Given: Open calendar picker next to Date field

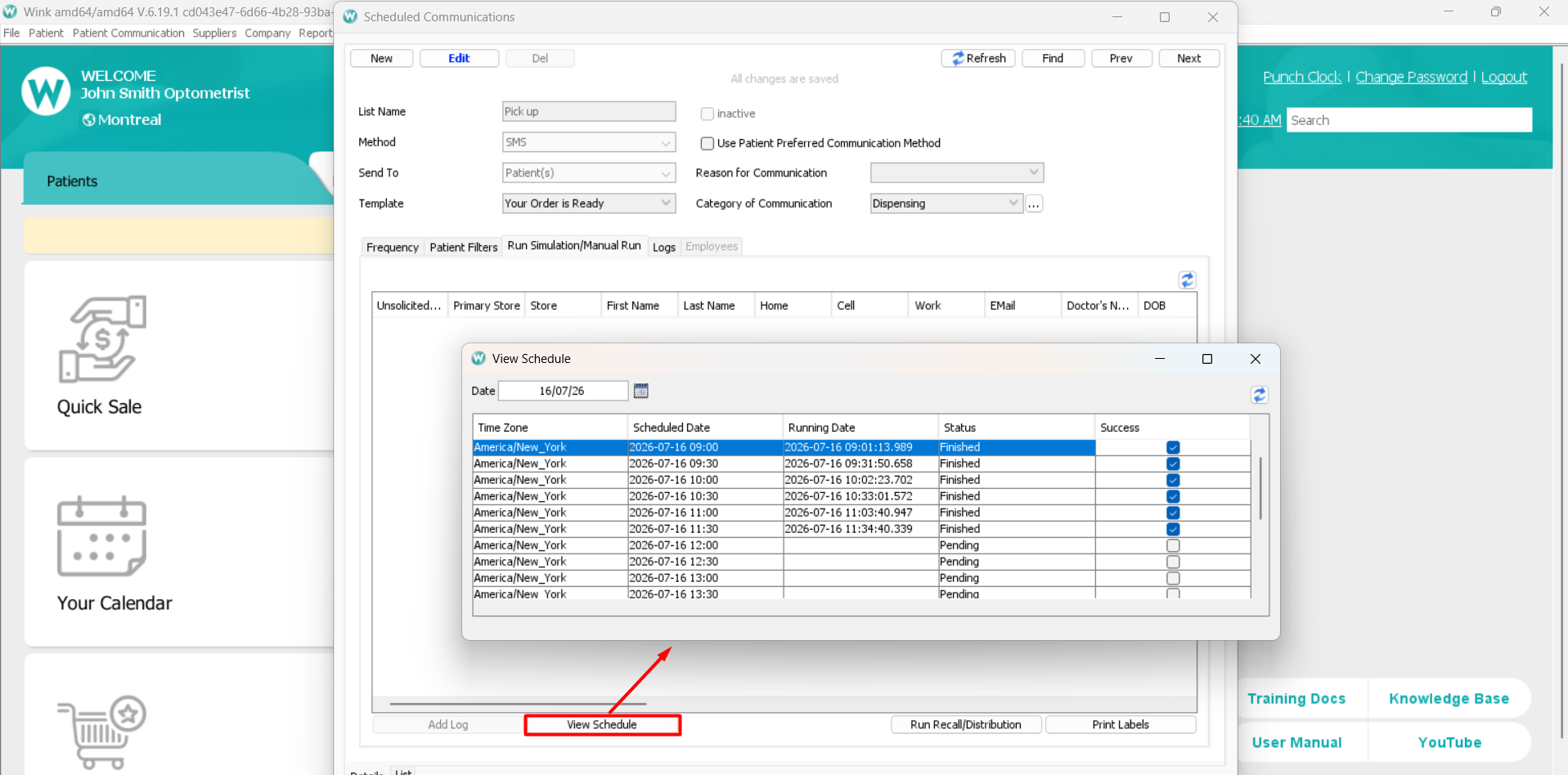Looking at the screenshot, I should click(641, 391).
